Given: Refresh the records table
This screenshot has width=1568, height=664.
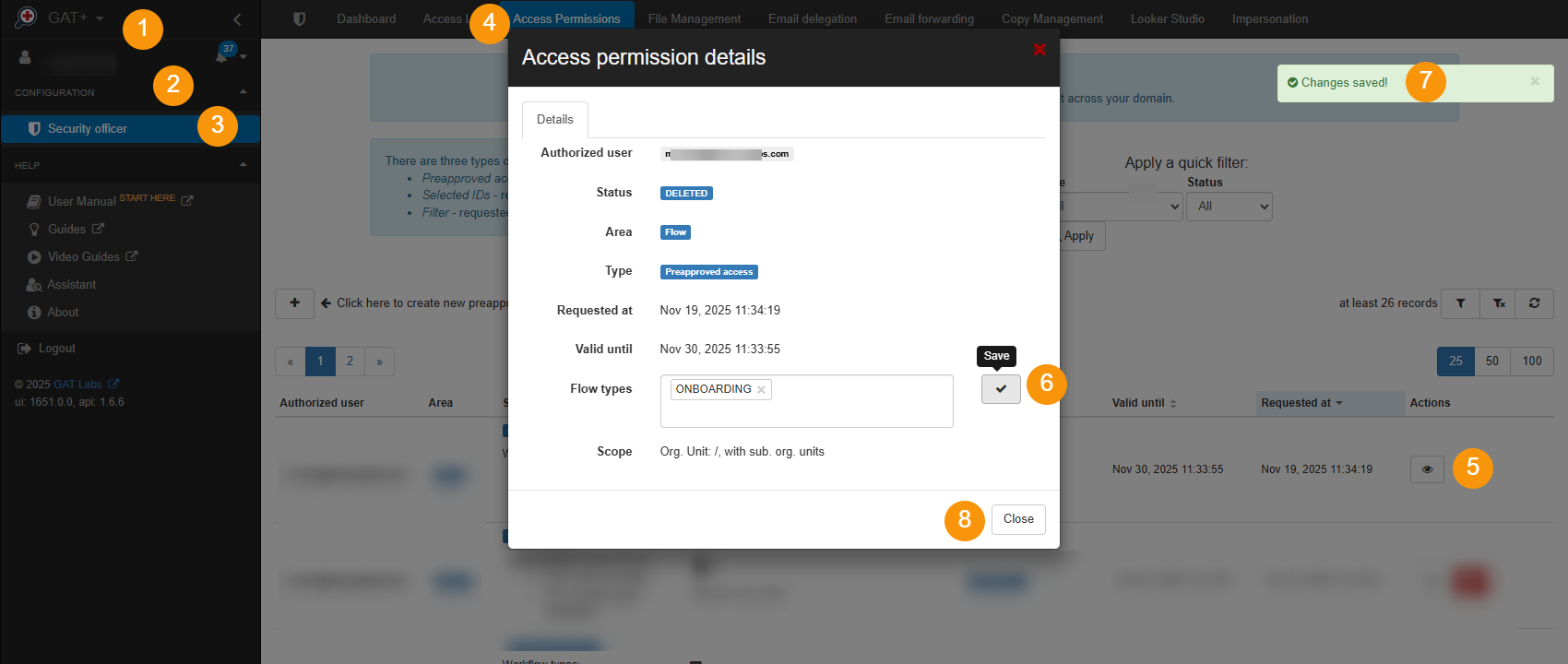Looking at the screenshot, I should [x=1535, y=303].
